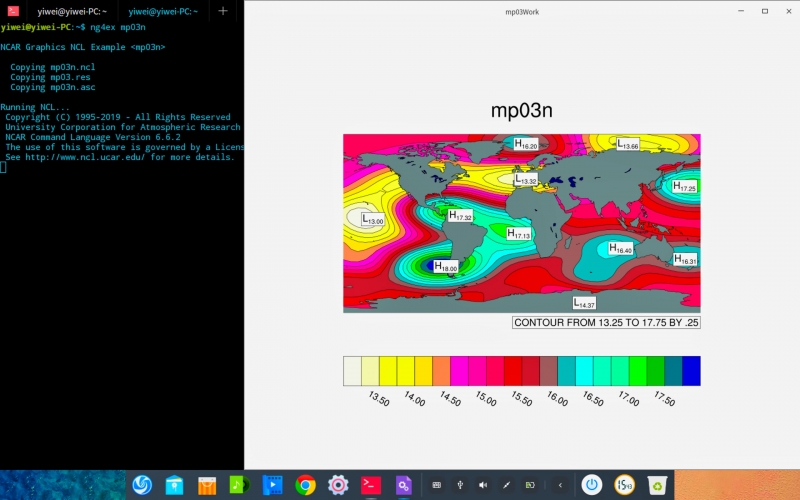Mute sound via the volume tray icon
This screenshot has width=800, height=500.
click(483, 485)
